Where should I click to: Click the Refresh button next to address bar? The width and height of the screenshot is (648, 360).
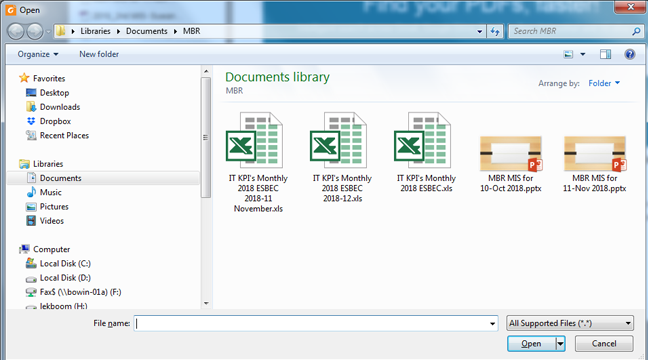click(x=495, y=31)
